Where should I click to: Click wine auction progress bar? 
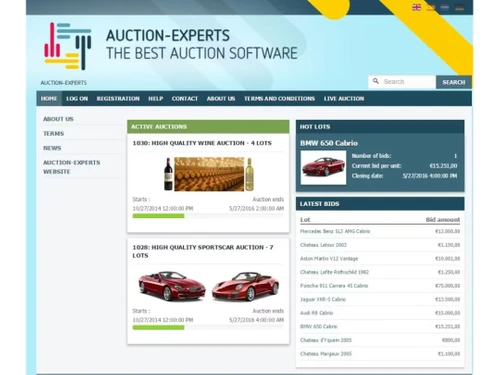tap(208, 216)
